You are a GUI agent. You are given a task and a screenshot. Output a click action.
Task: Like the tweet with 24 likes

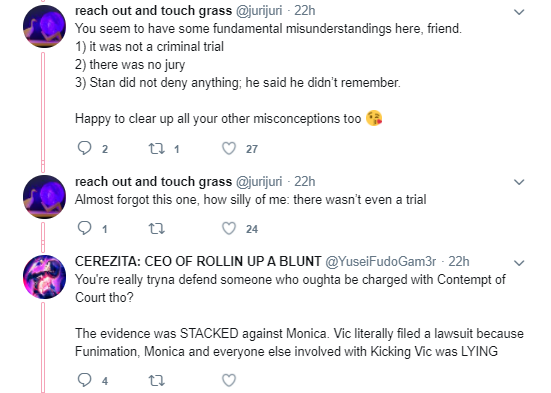point(229,228)
